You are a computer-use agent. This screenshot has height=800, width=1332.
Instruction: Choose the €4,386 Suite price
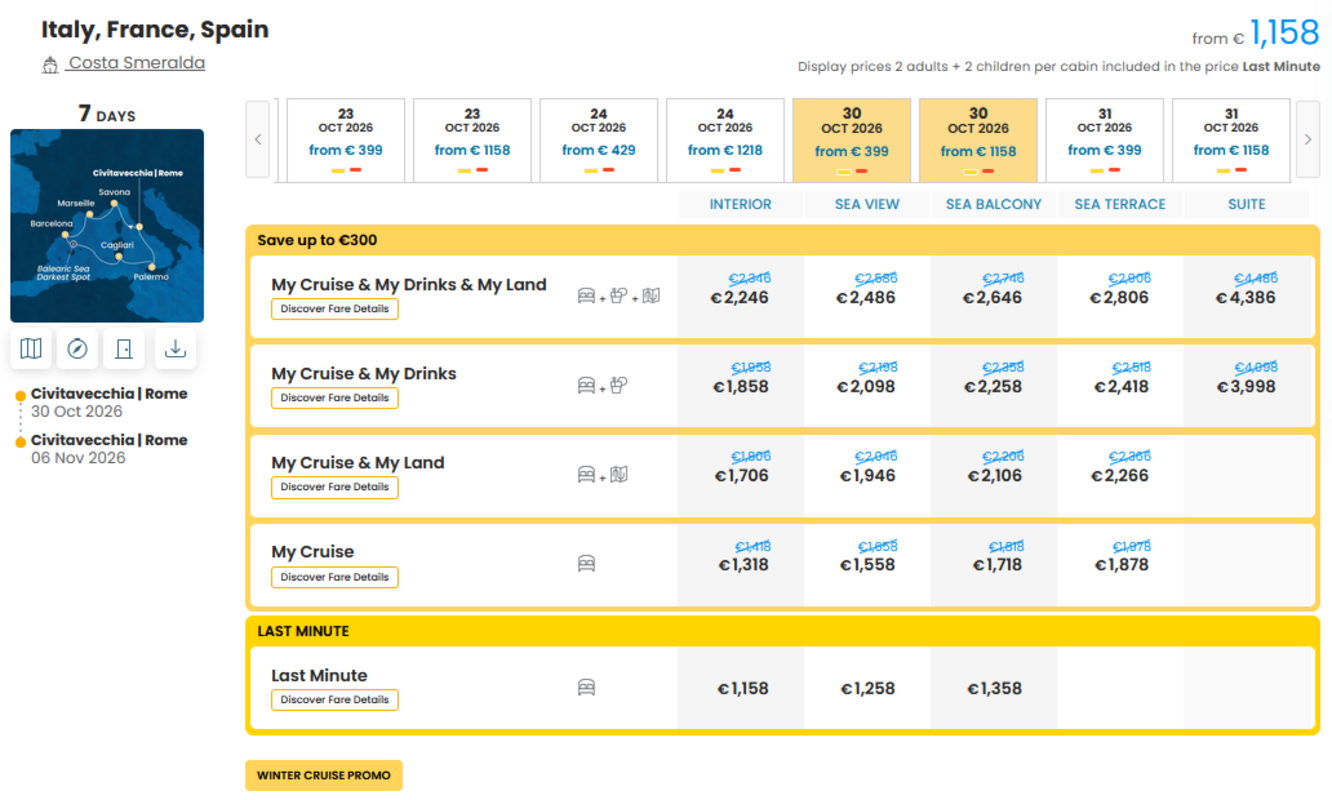(x=1246, y=298)
